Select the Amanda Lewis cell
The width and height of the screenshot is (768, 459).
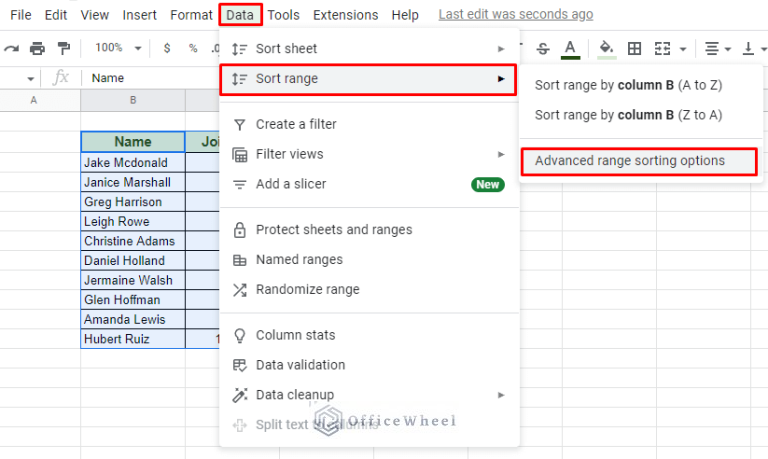133,319
